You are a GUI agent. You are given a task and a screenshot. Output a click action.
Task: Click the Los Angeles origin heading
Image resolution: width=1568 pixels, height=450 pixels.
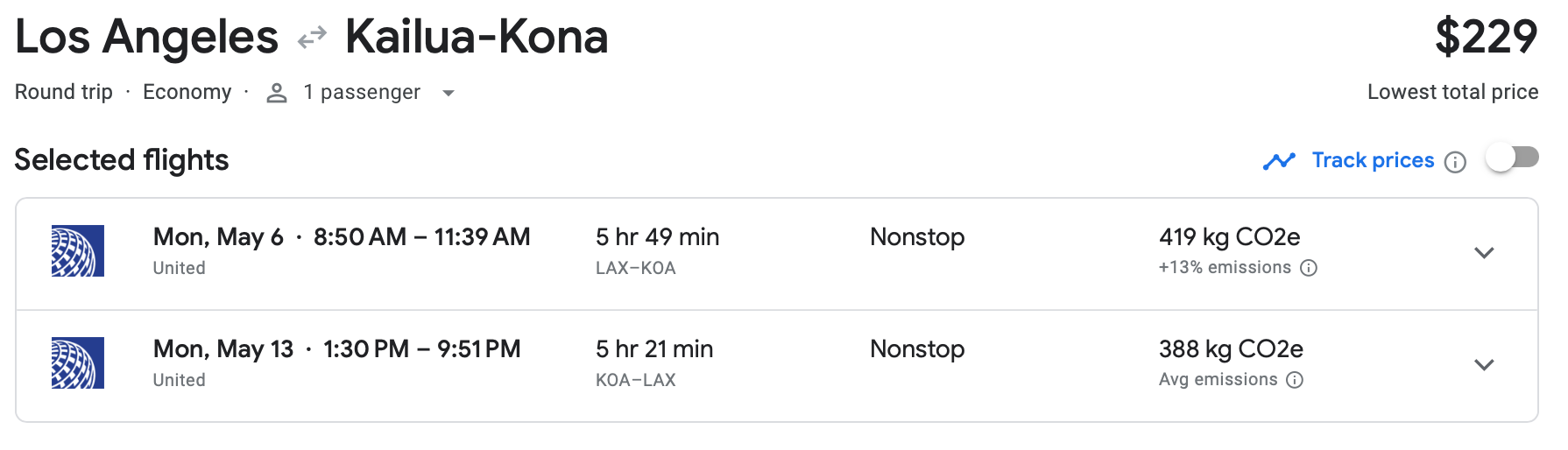point(146,38)
